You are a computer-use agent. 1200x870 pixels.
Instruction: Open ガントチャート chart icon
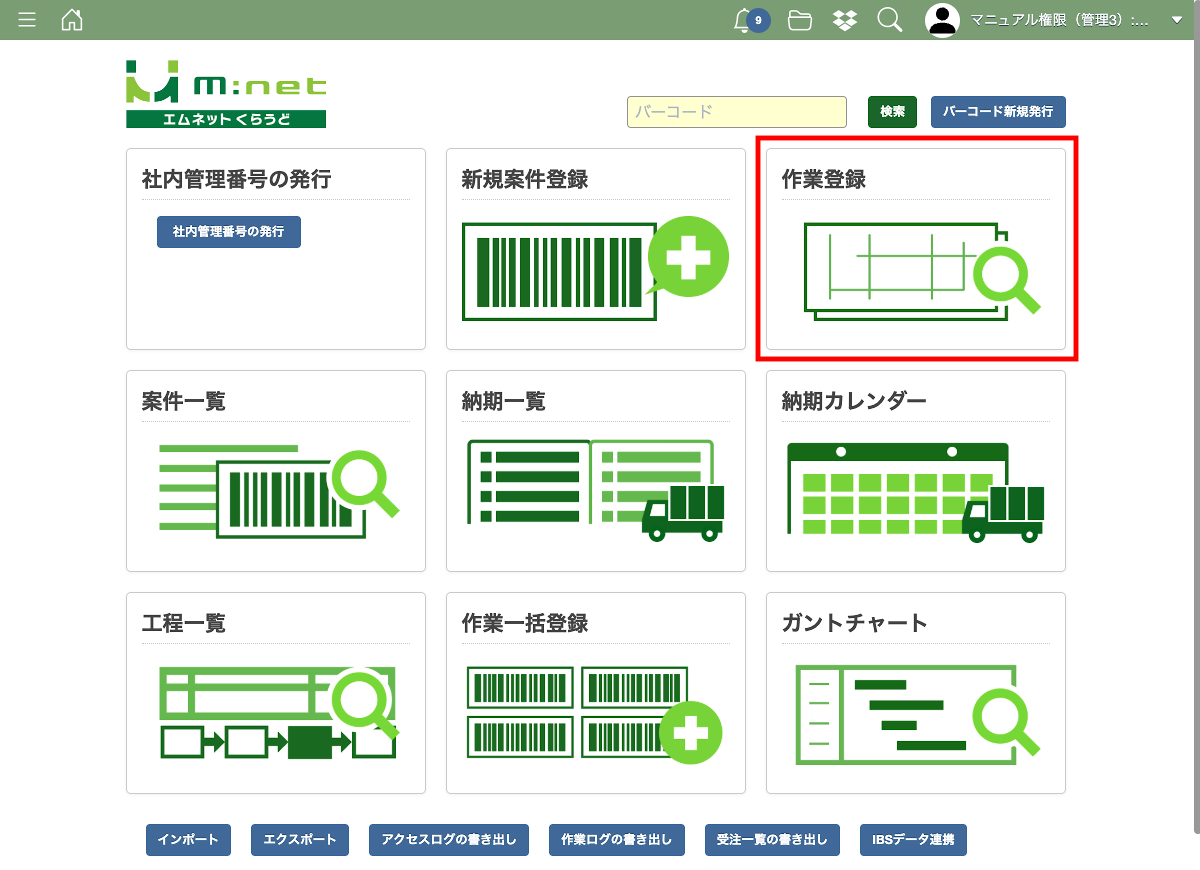pos(915,712)
